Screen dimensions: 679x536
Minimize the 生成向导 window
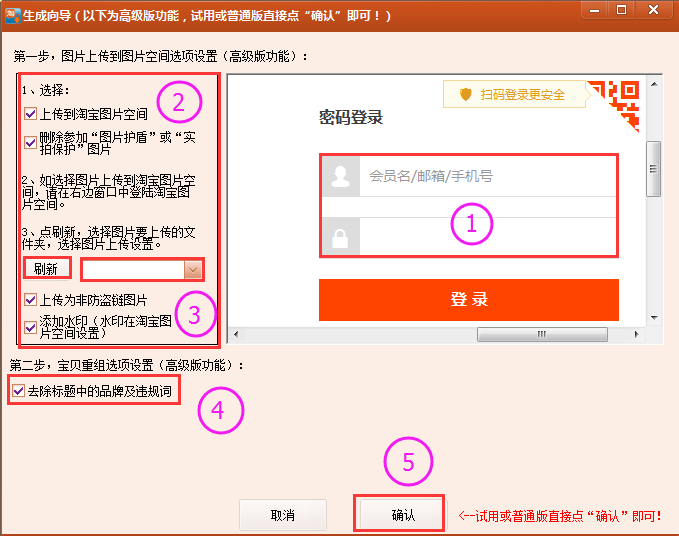point(595,10)
